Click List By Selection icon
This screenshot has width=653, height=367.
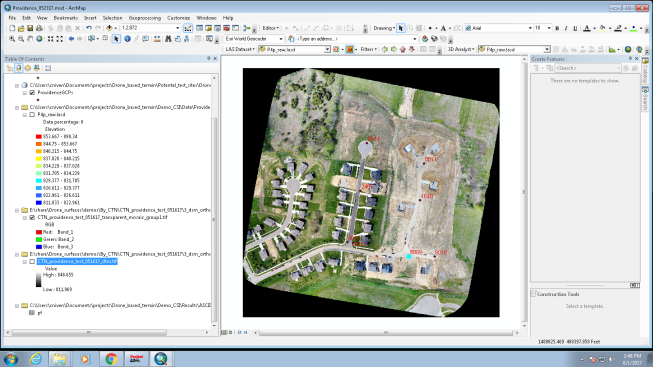point(37,68)
